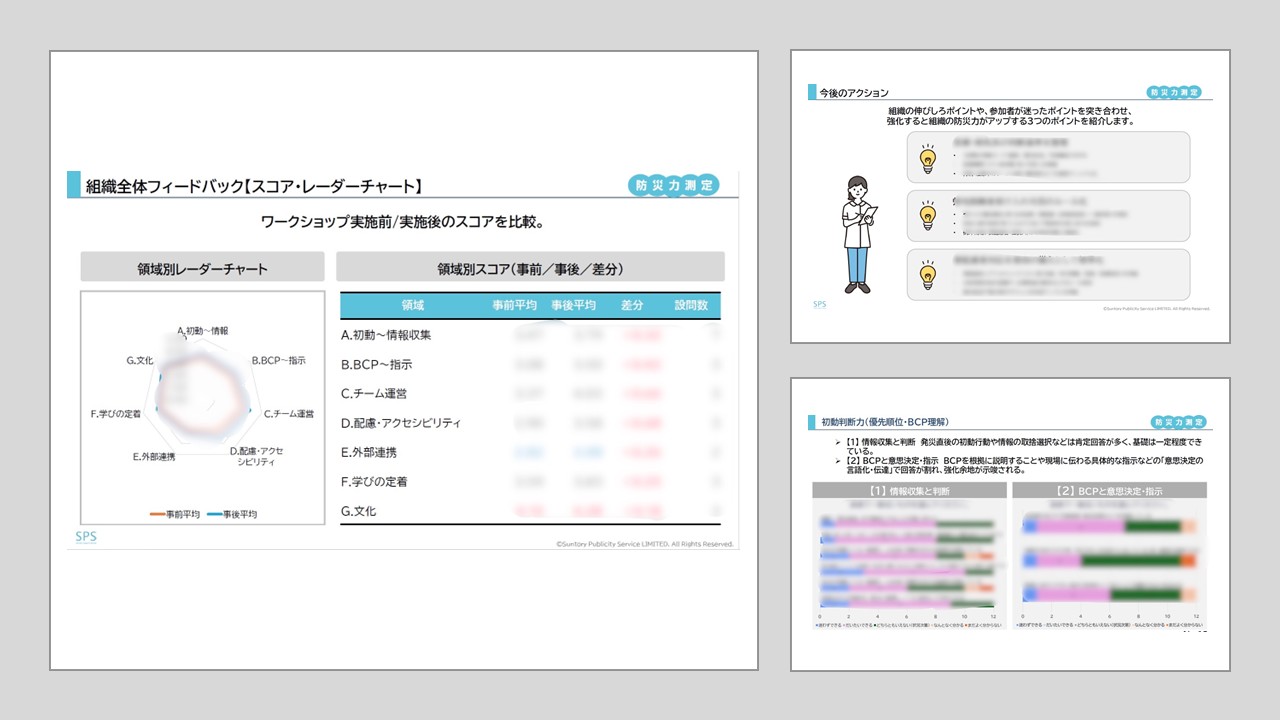
Task: Click the SPS logo on the radar chart slide
Action: click(x=87, y=536)
